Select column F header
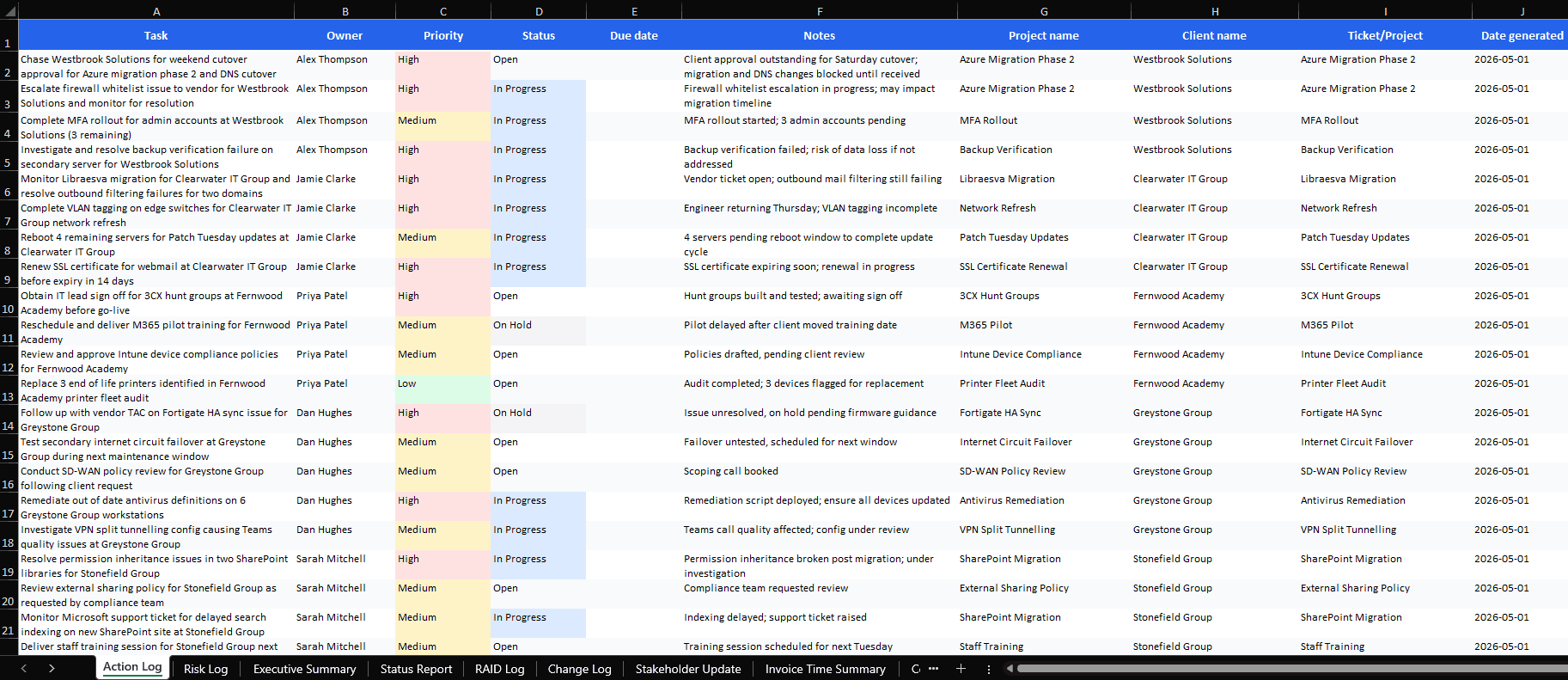 (x=820, y=11)
